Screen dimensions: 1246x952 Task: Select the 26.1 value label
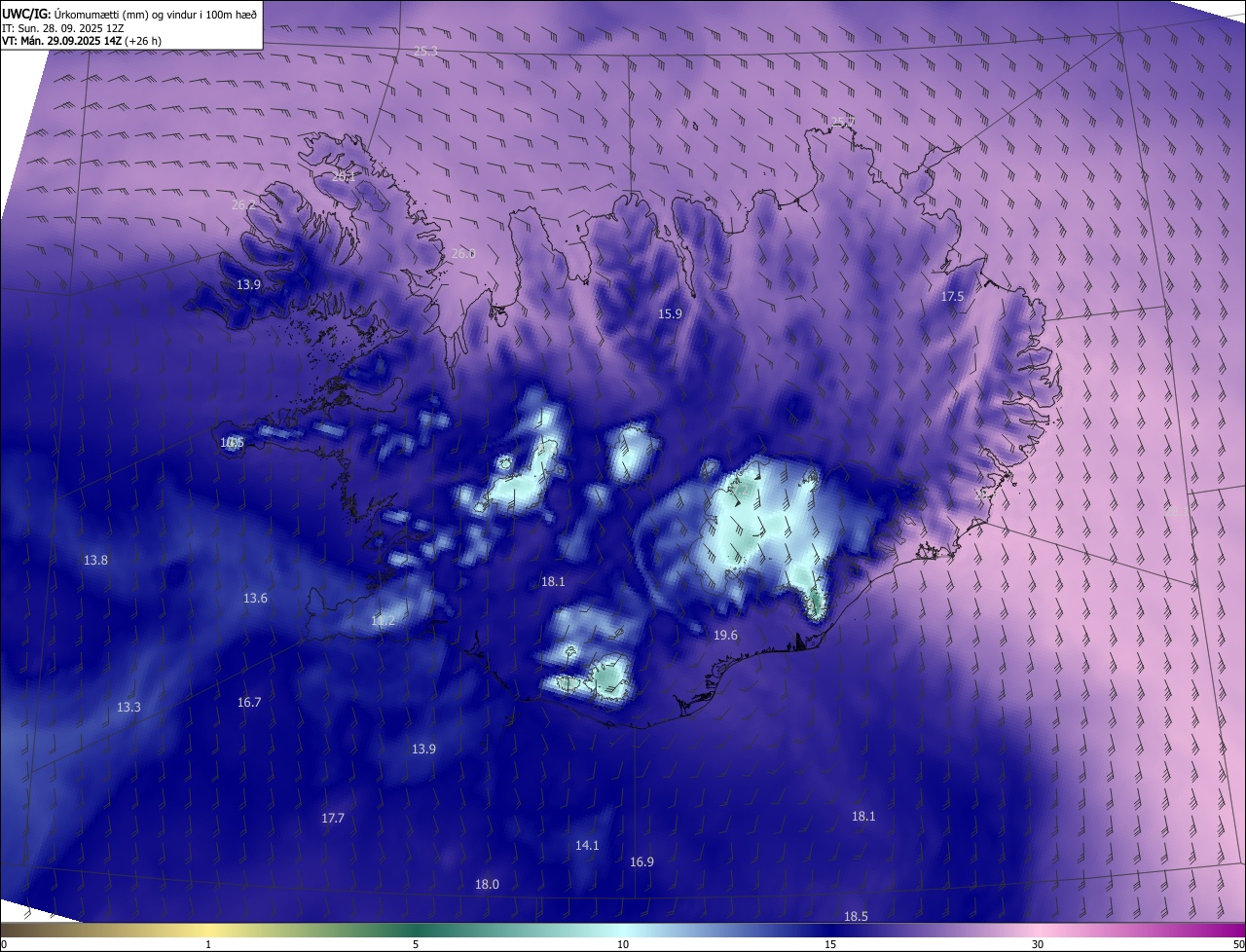point(344,176)
